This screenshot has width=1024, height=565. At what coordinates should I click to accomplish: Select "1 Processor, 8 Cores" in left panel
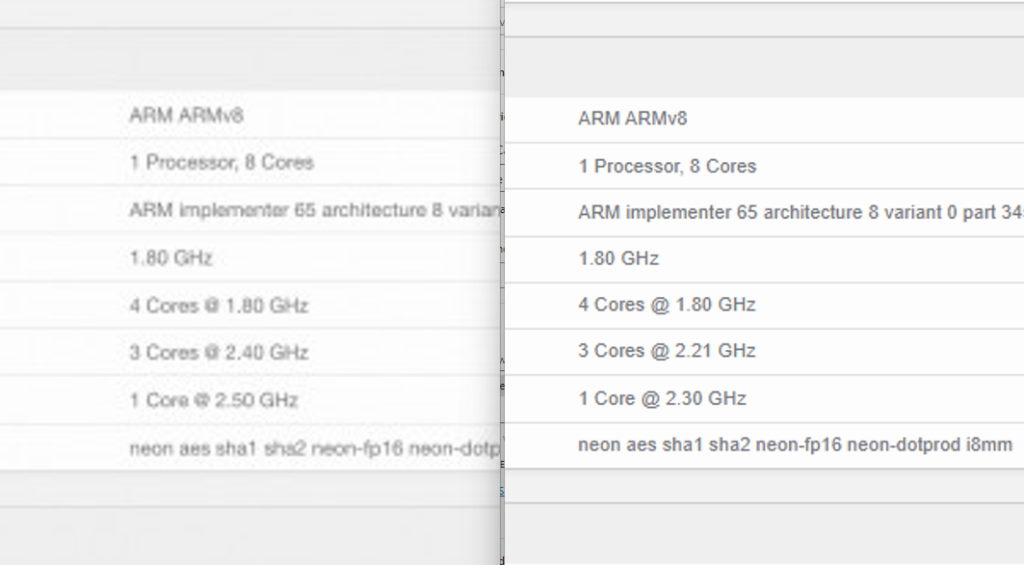click(x=221, y=162)
